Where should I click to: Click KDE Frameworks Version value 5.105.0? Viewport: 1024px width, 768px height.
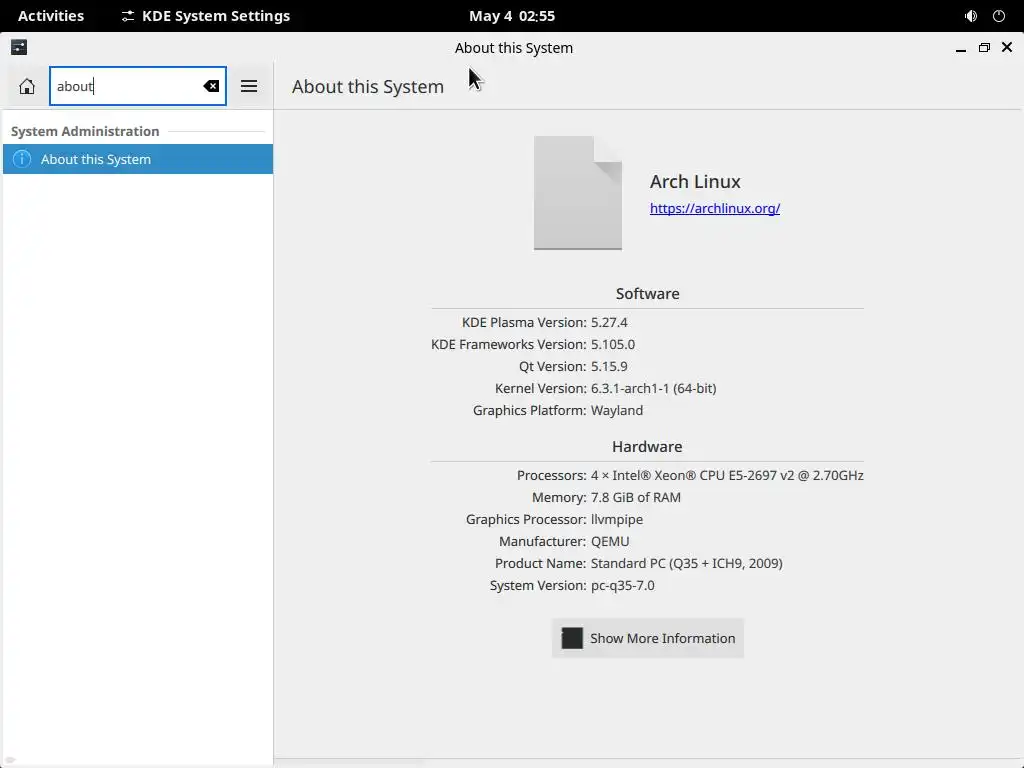coord(613,344)
